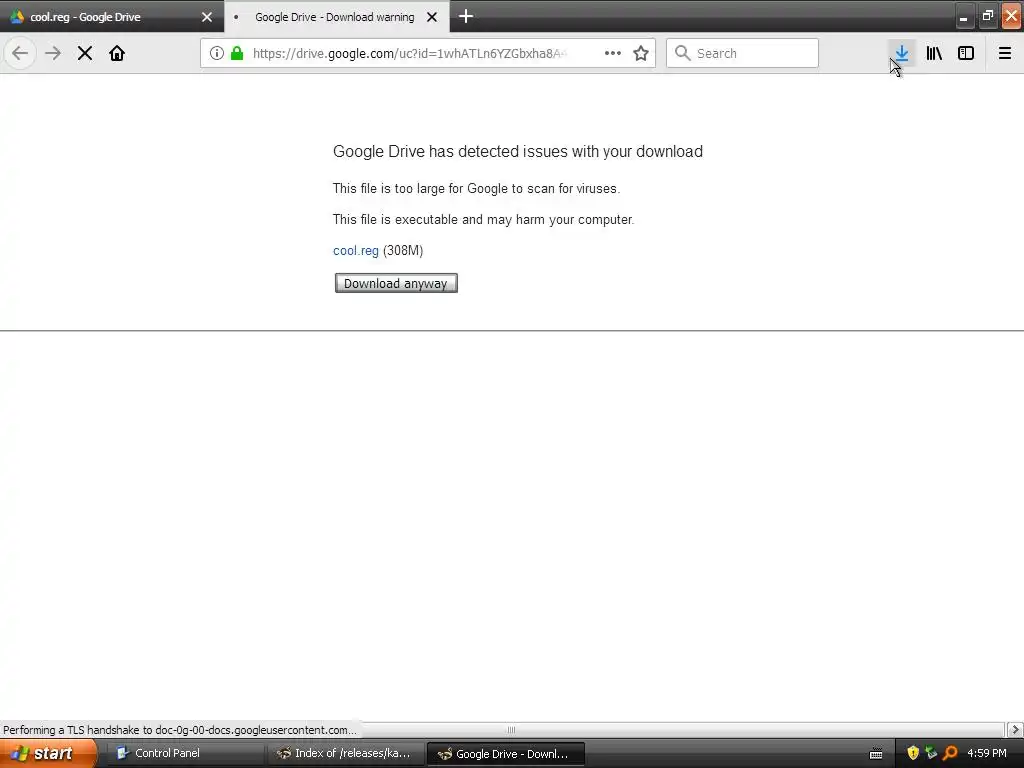
Task: Click the horizontal scrollbar thumb
Action: tap(511, 729)
